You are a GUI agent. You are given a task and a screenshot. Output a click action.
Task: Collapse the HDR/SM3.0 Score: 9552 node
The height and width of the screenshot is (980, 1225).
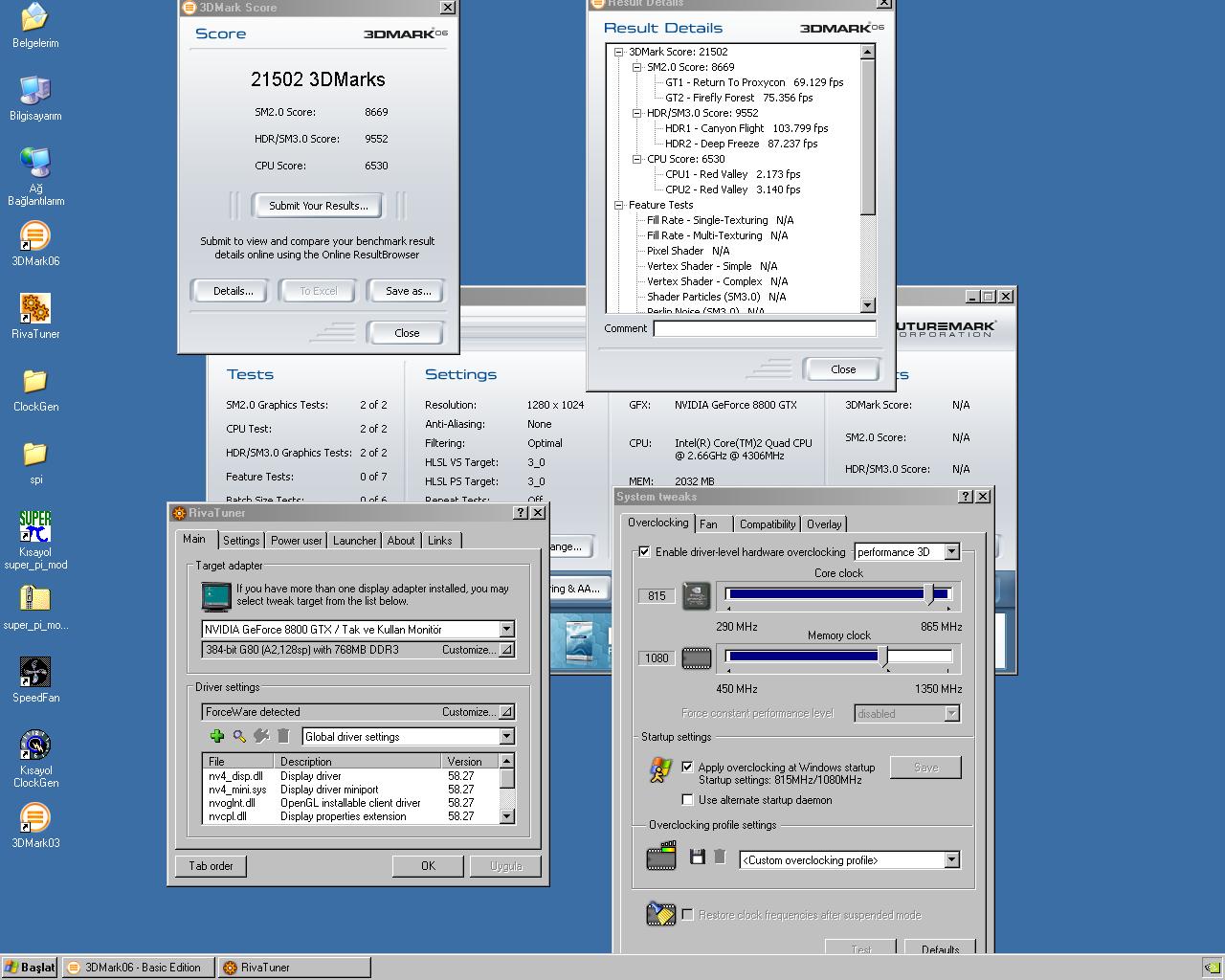(636, 113)
